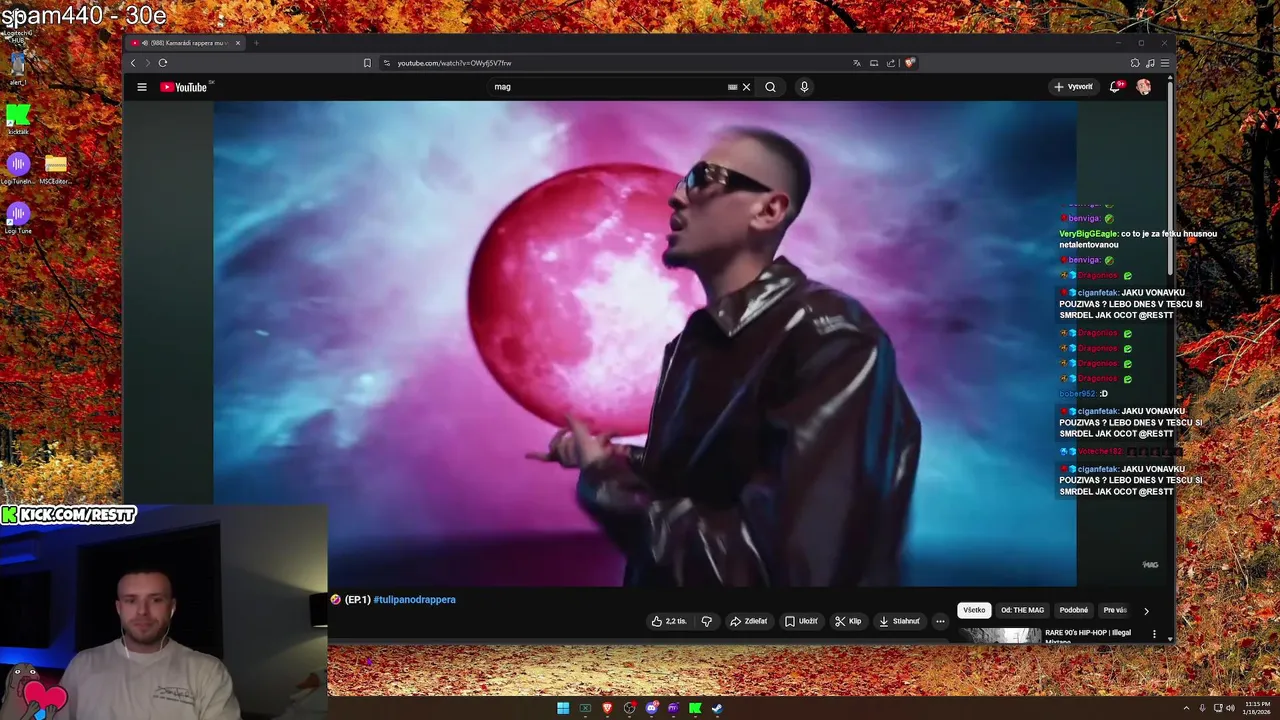The width and height of the screenshot is (1280, 720).
Task: Open more actions three-dot menu
Action: click(940, 621)
